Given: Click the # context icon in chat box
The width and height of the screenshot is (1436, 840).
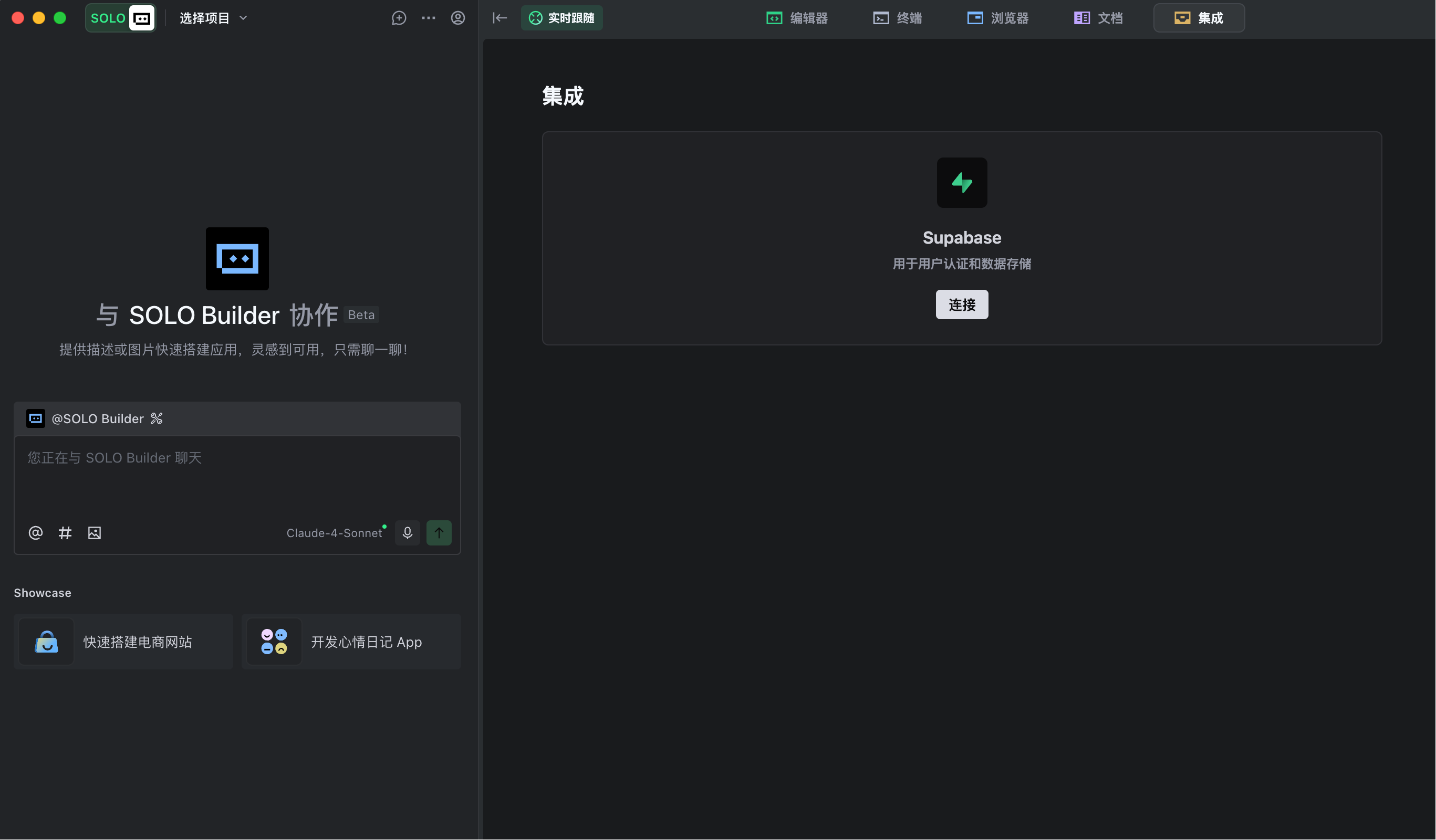Looking at the screenshot, I should point(65,533).
